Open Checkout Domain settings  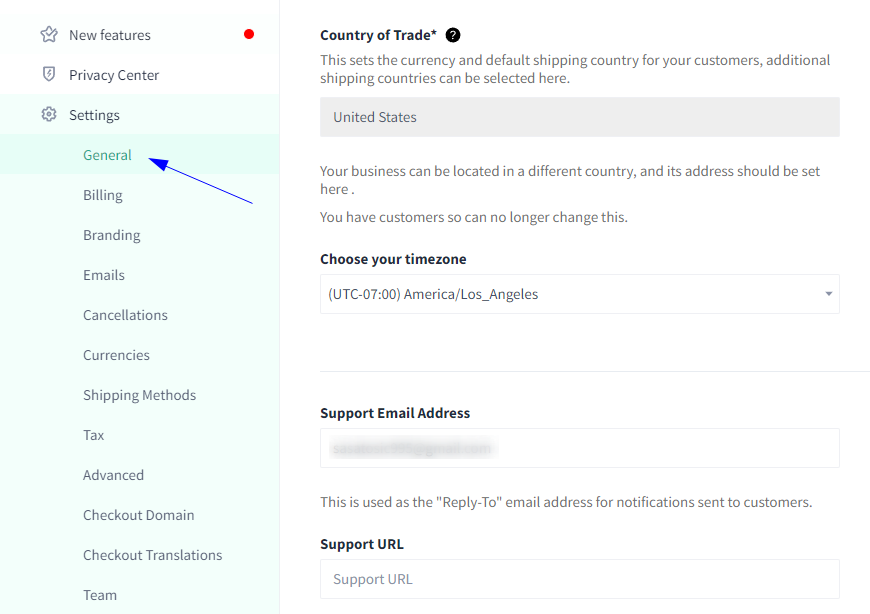coord(139,515)
